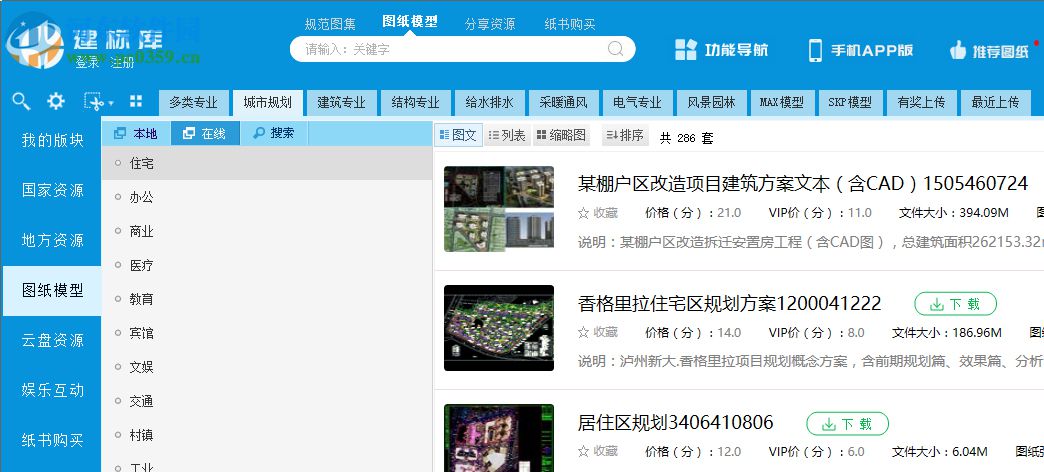
Task: Select the 电气专业 category tab
Action: pos(637,103)
